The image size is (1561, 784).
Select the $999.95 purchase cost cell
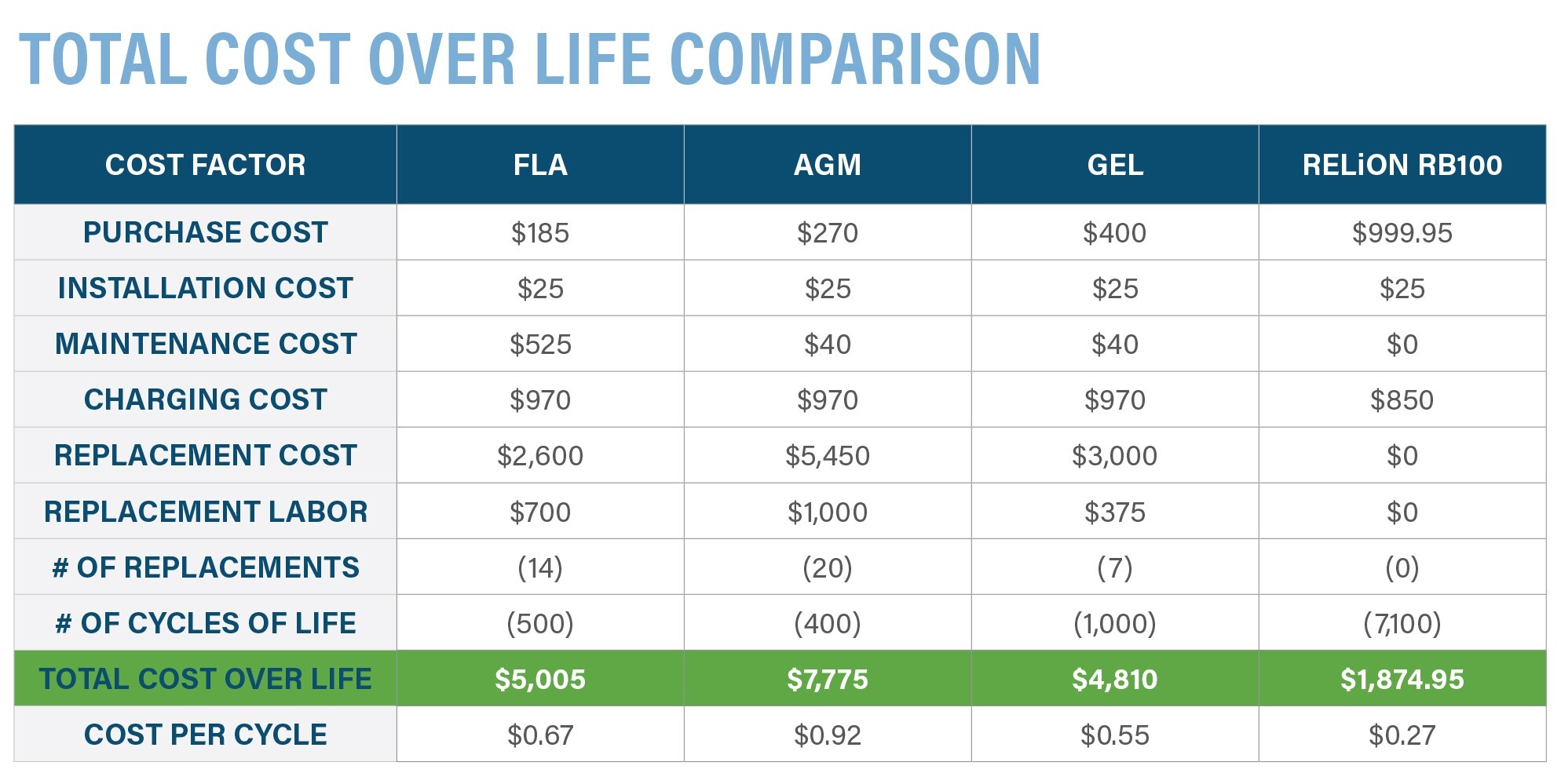tap(1402, 232)
